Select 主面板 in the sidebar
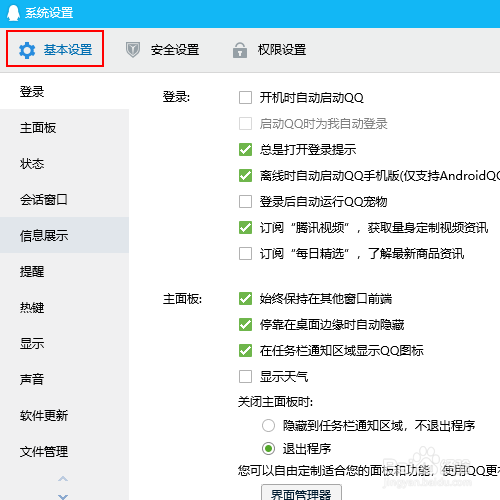 point(64,127)
